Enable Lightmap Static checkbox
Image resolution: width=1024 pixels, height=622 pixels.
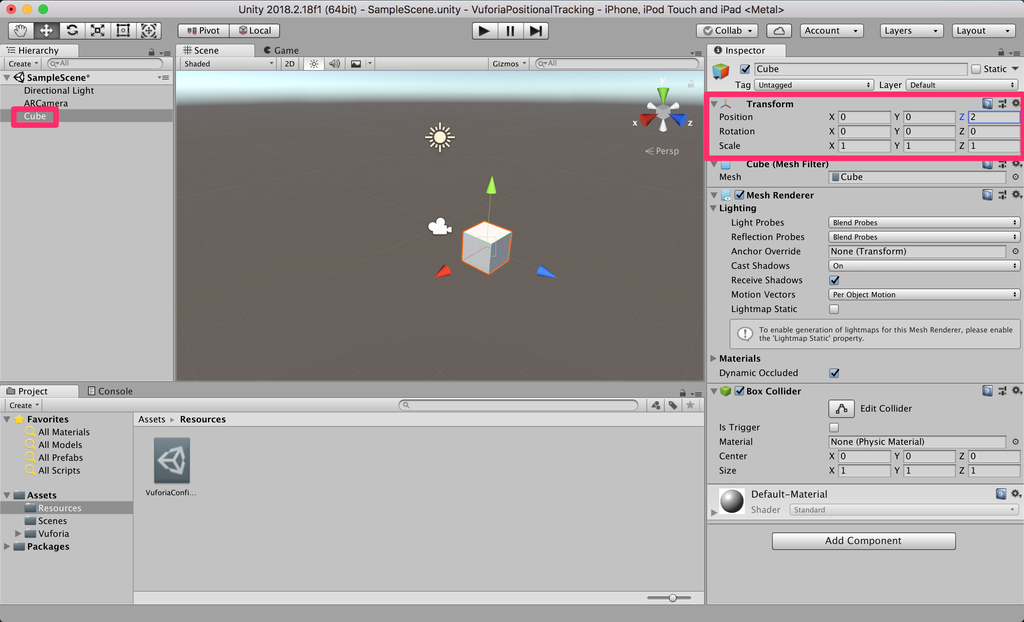click(x=834, y=309)
